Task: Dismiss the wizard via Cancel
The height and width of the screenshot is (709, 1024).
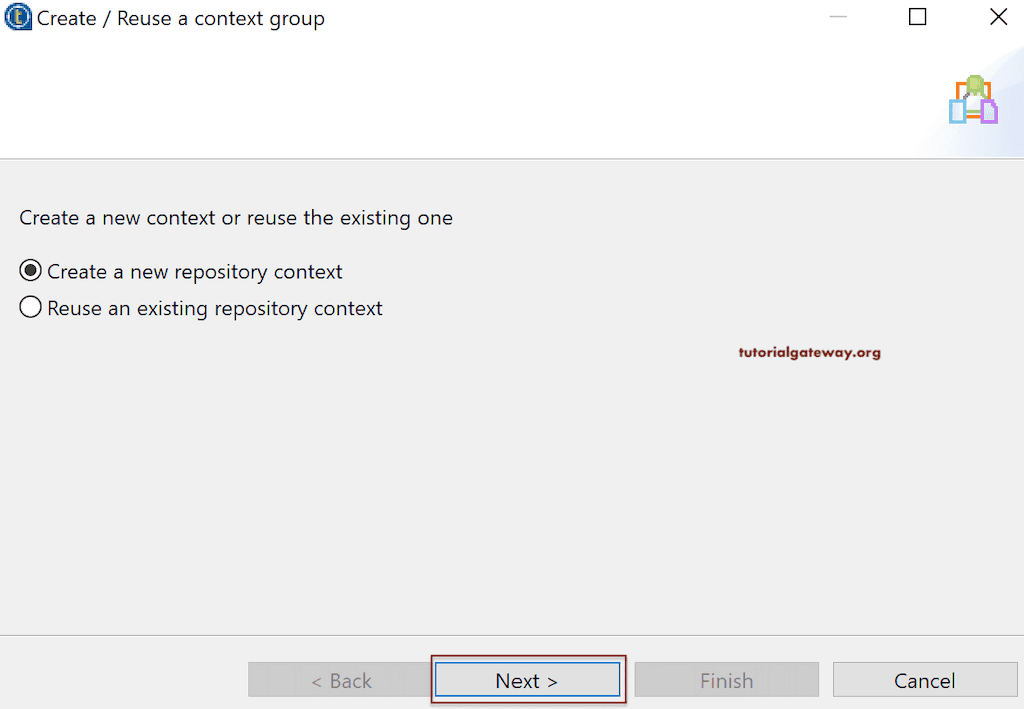Action: [924, 680]
